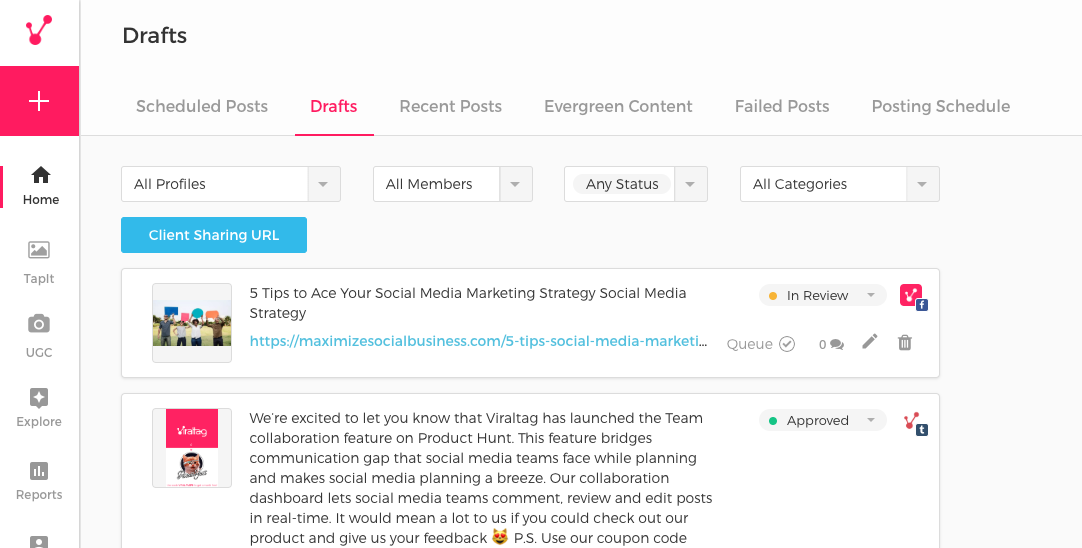Screen dimensions: 1082x548
Task: Delete the first draft via trash icon
Action: pyautogui.click(x=905, y=342)
